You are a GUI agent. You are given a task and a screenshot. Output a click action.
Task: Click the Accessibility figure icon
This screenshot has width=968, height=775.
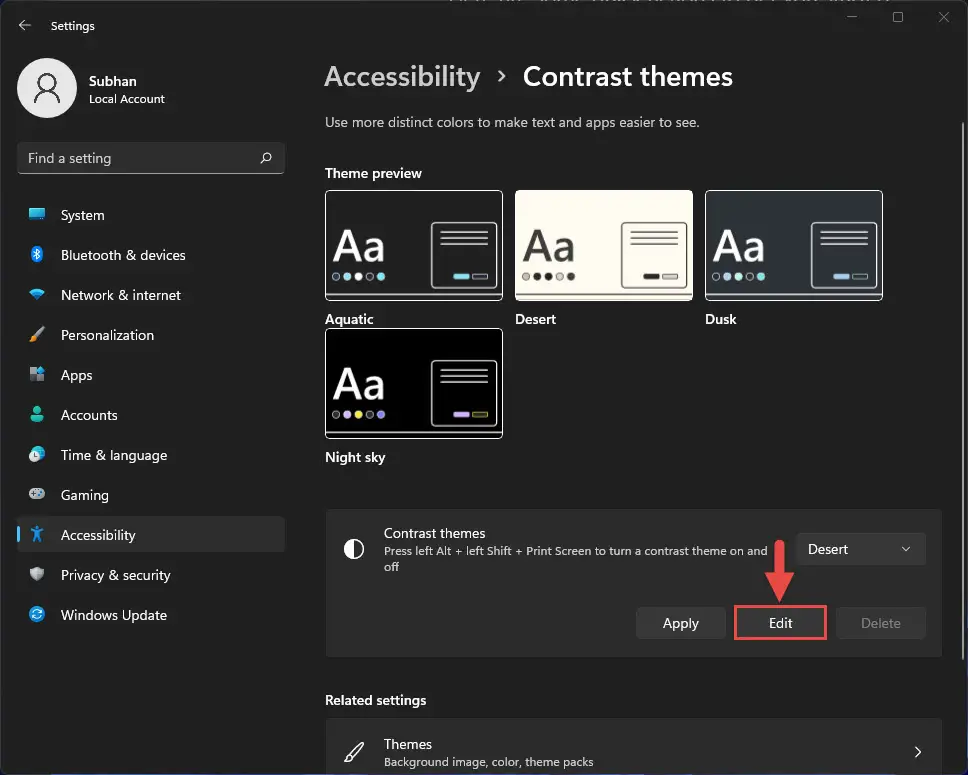point(37,534)
